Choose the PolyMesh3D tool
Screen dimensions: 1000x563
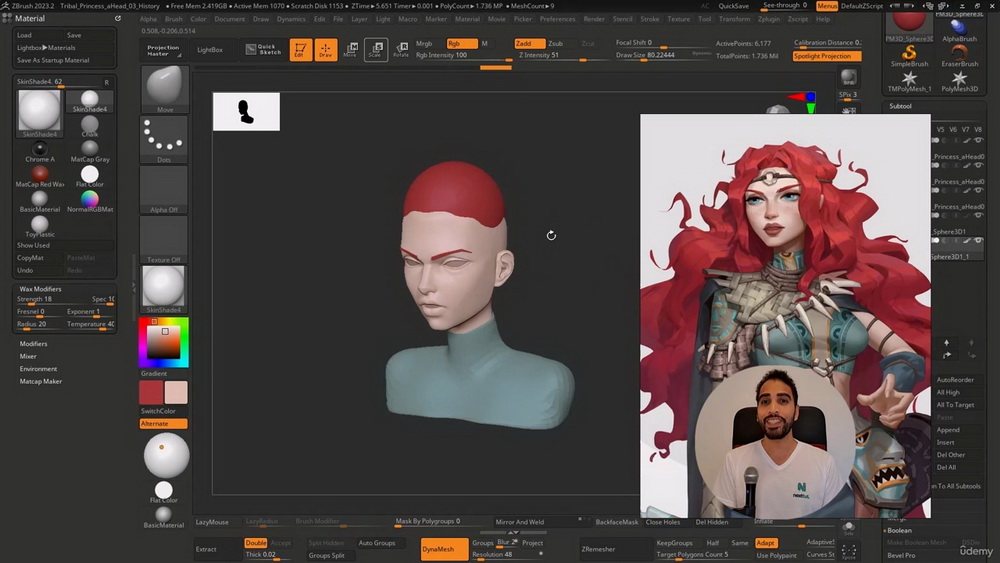click(x=959, y=81)
